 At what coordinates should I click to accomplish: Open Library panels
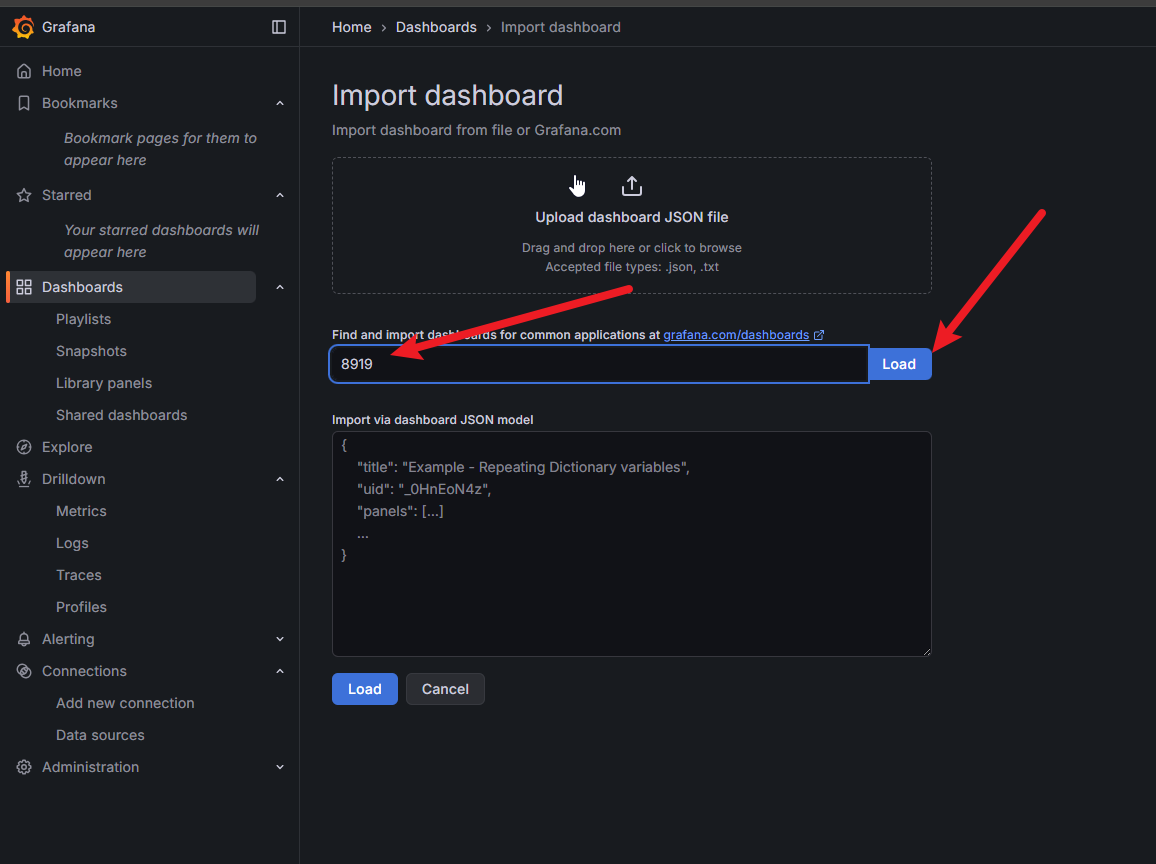tap(104, 383)
